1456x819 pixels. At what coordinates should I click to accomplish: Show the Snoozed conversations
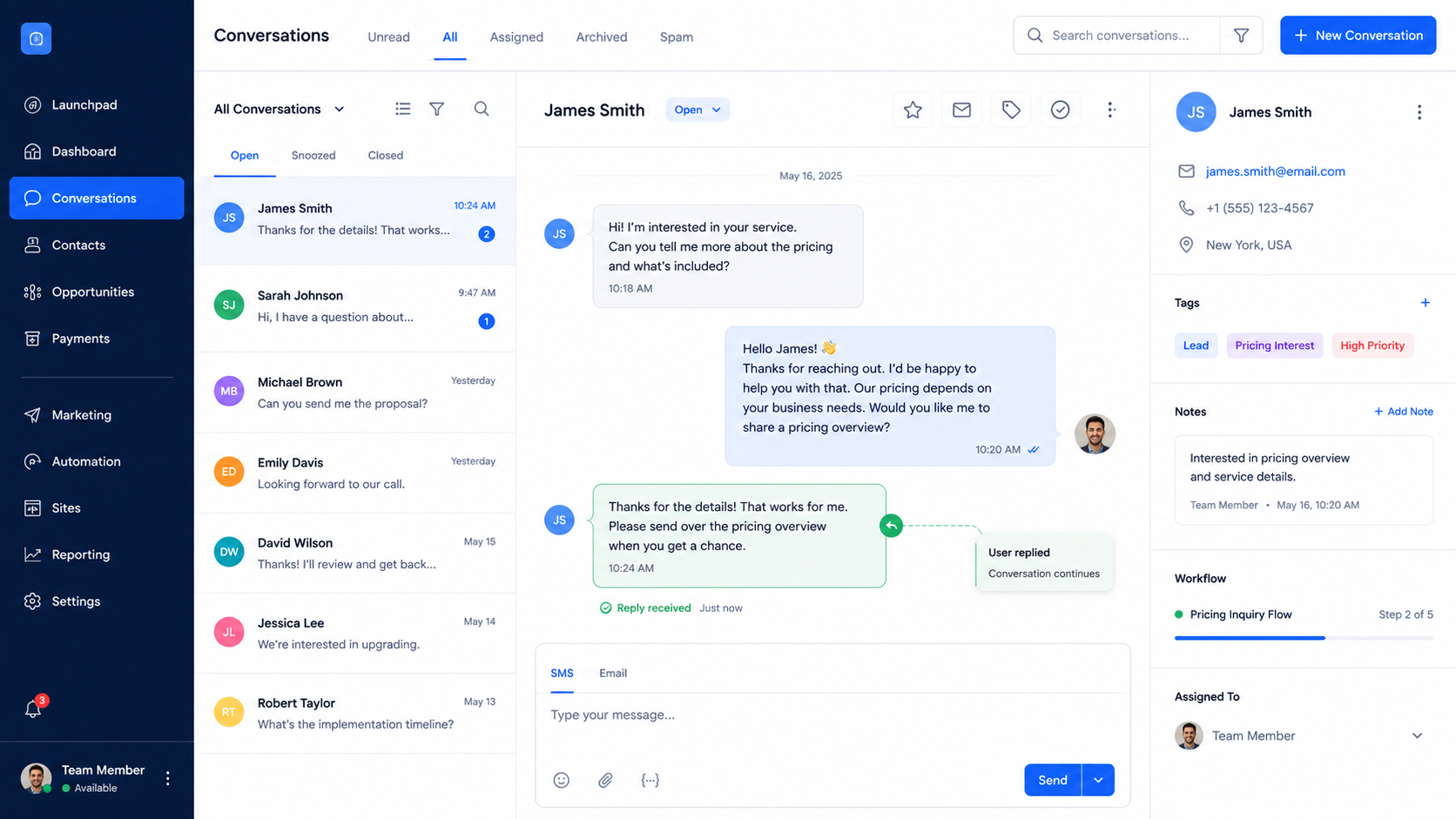tap(313, 156)
